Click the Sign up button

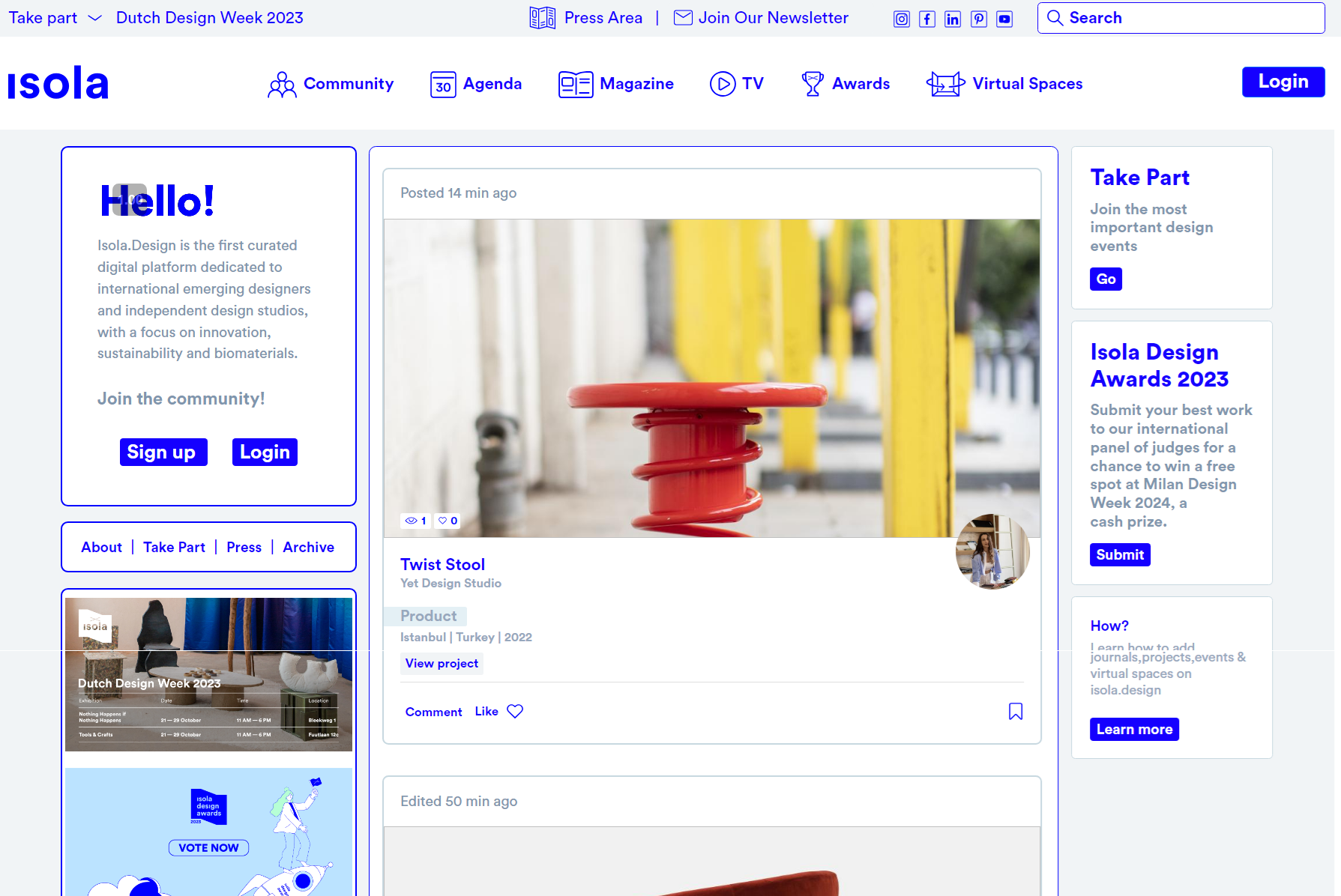click(x=163, y=452)
